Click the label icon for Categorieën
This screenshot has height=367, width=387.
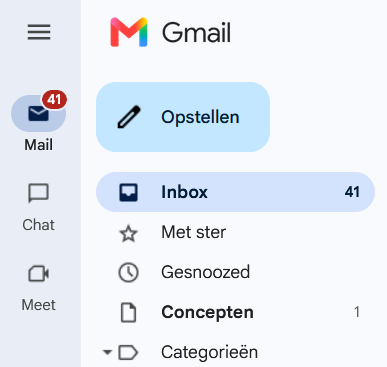point(128,352)
